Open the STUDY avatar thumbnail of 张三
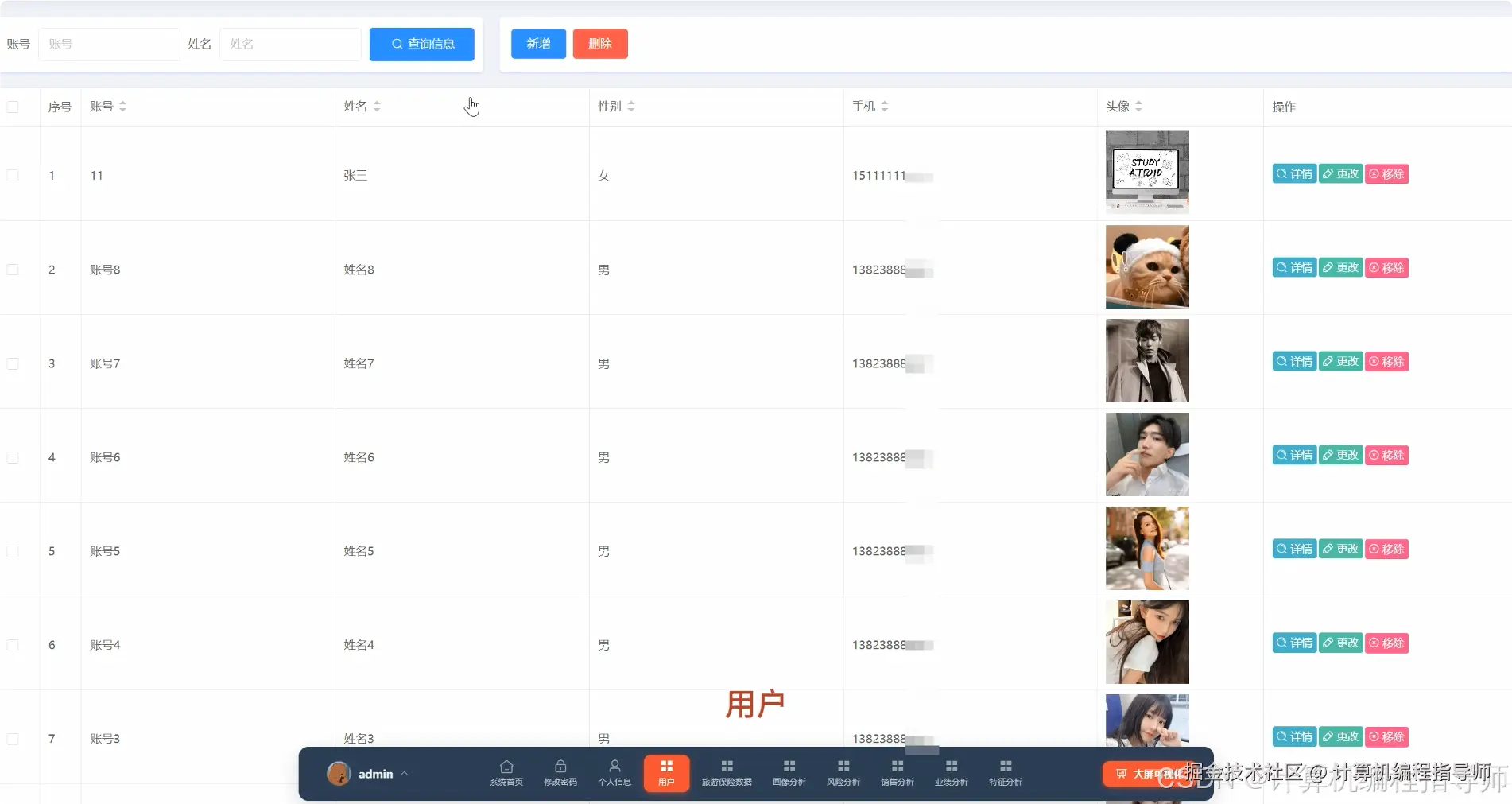The image size is (1512, 804). point(1147,173)
